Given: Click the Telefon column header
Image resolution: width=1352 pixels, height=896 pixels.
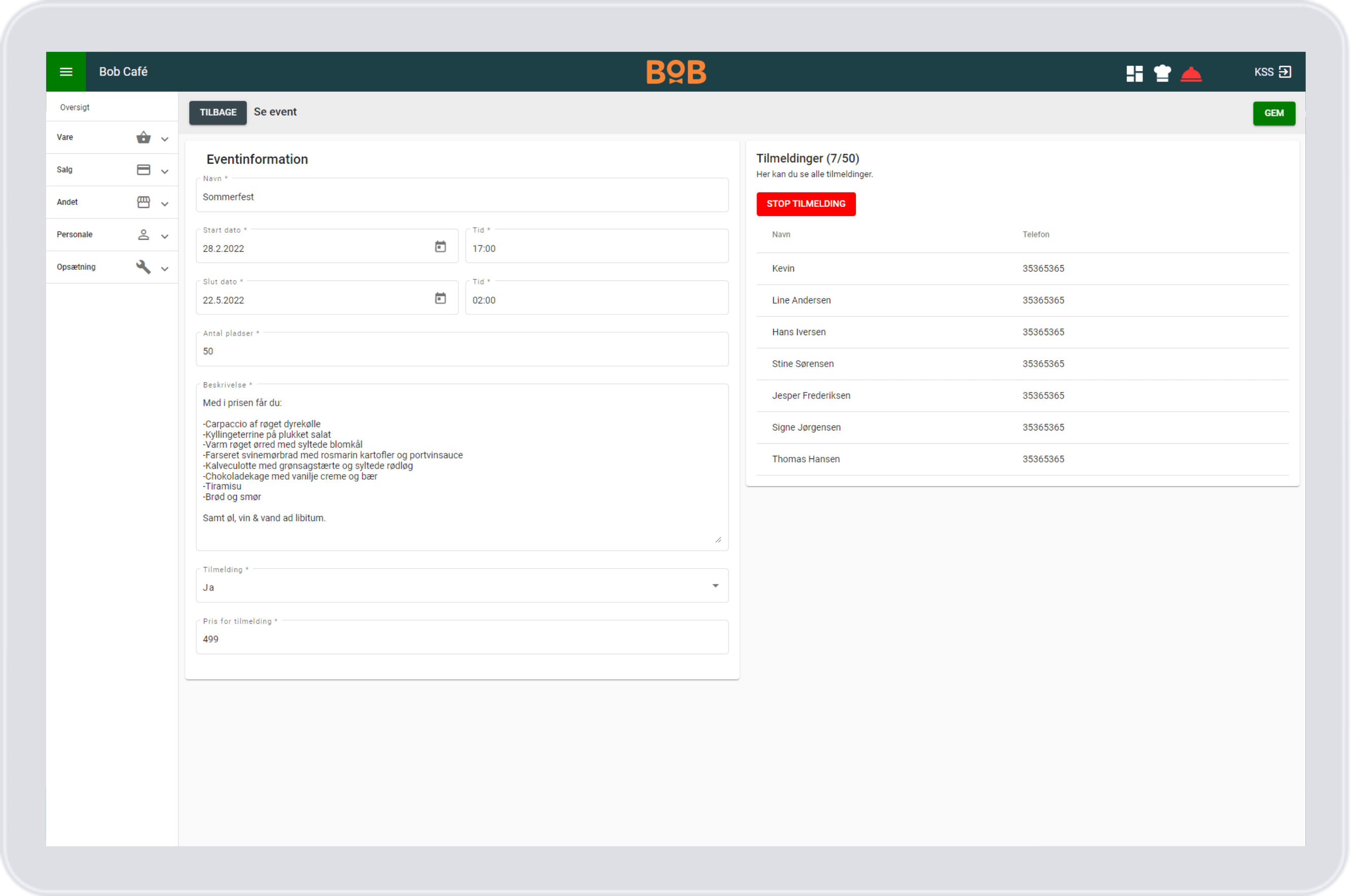Looking at the screenshot, I should click(x=1036, y=235).
